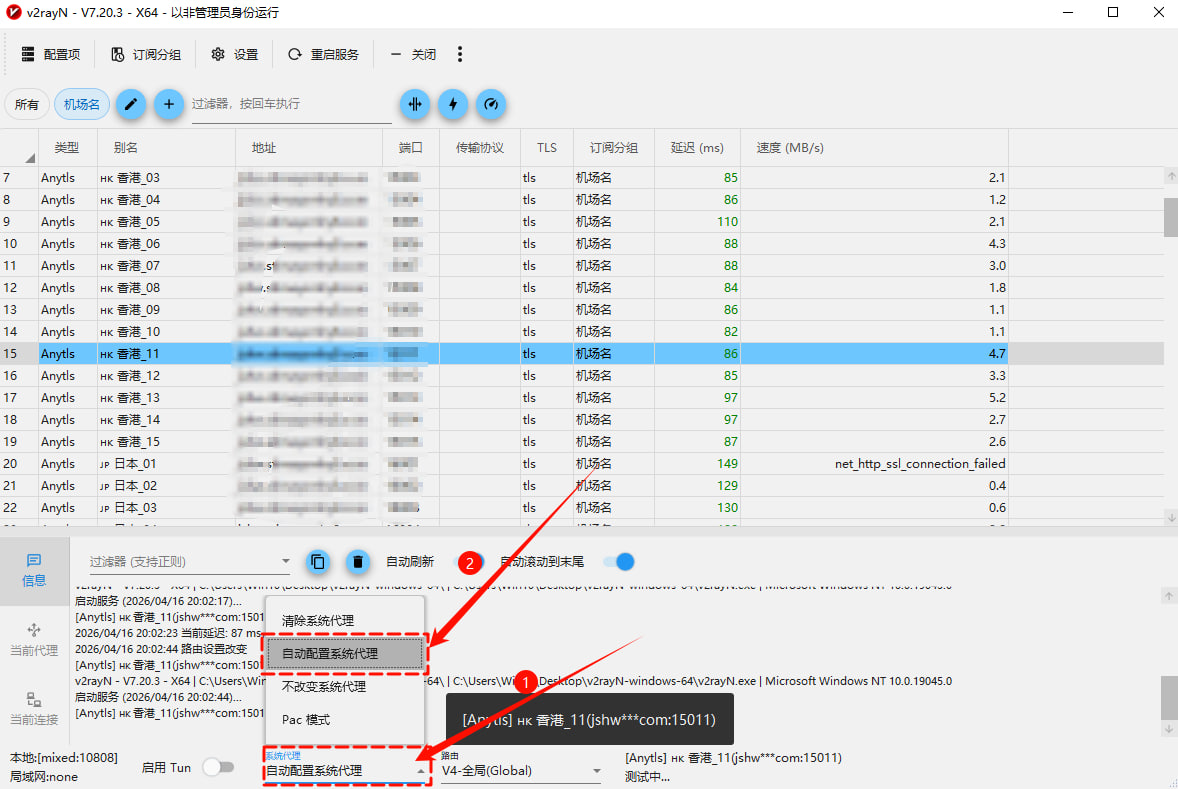This screenshot has width=1178, height=789.
Task: Choose 自动配置系统代理 from the popup menu
Action: pyautogui.click(x=346, y=654)
